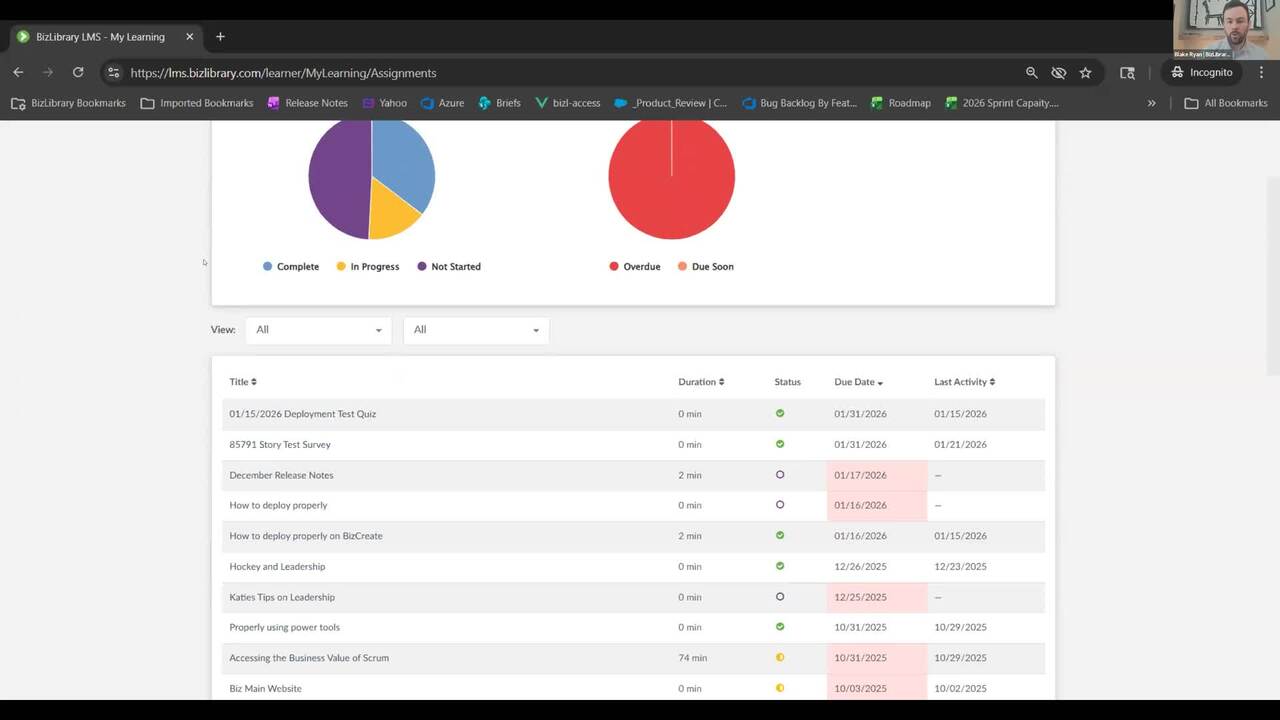Click the red Overdue pie chart

point(671,180)
